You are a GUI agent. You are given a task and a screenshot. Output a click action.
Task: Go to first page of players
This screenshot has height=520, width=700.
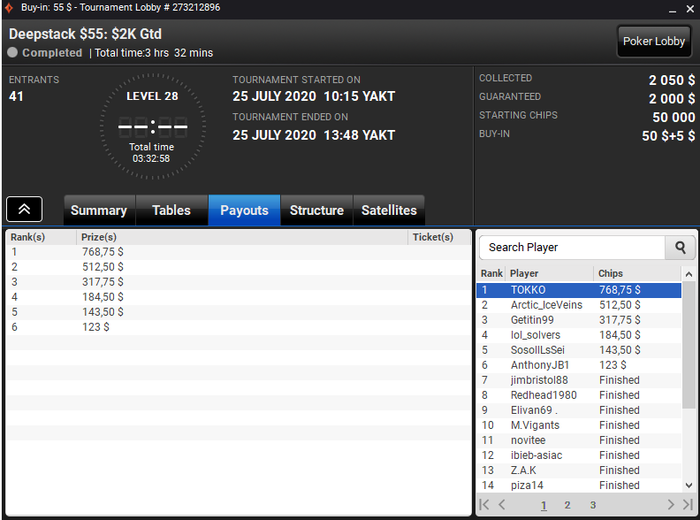[x=484, y=505]
